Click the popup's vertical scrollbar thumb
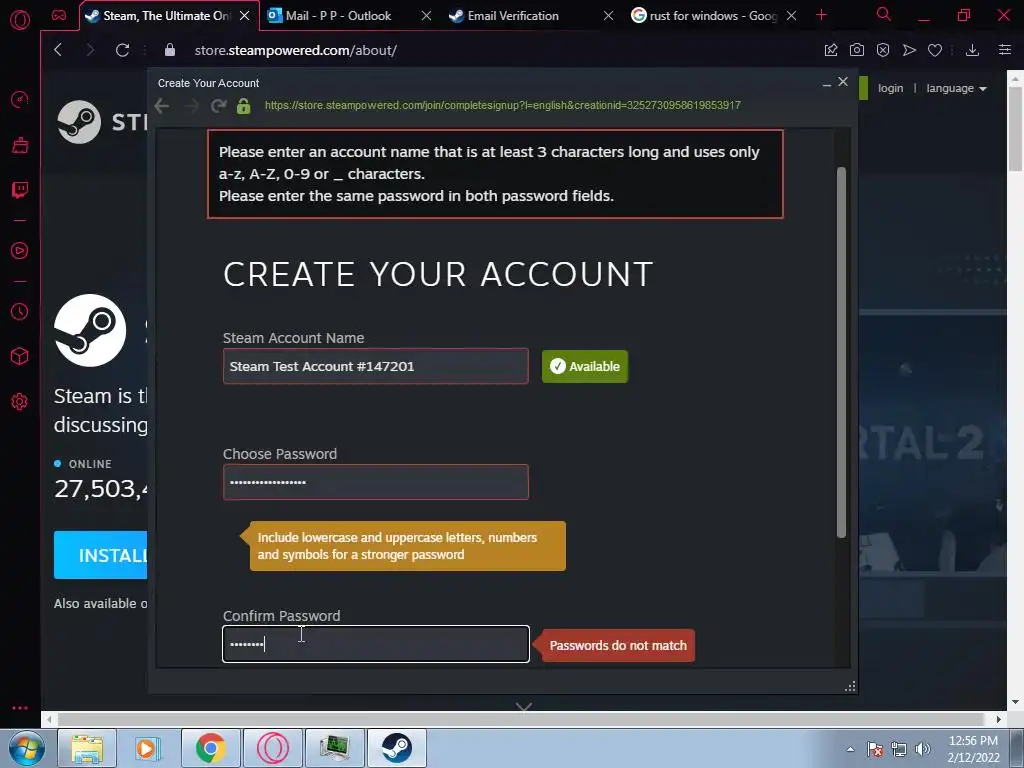1024x768 pixels. [841, 353]
